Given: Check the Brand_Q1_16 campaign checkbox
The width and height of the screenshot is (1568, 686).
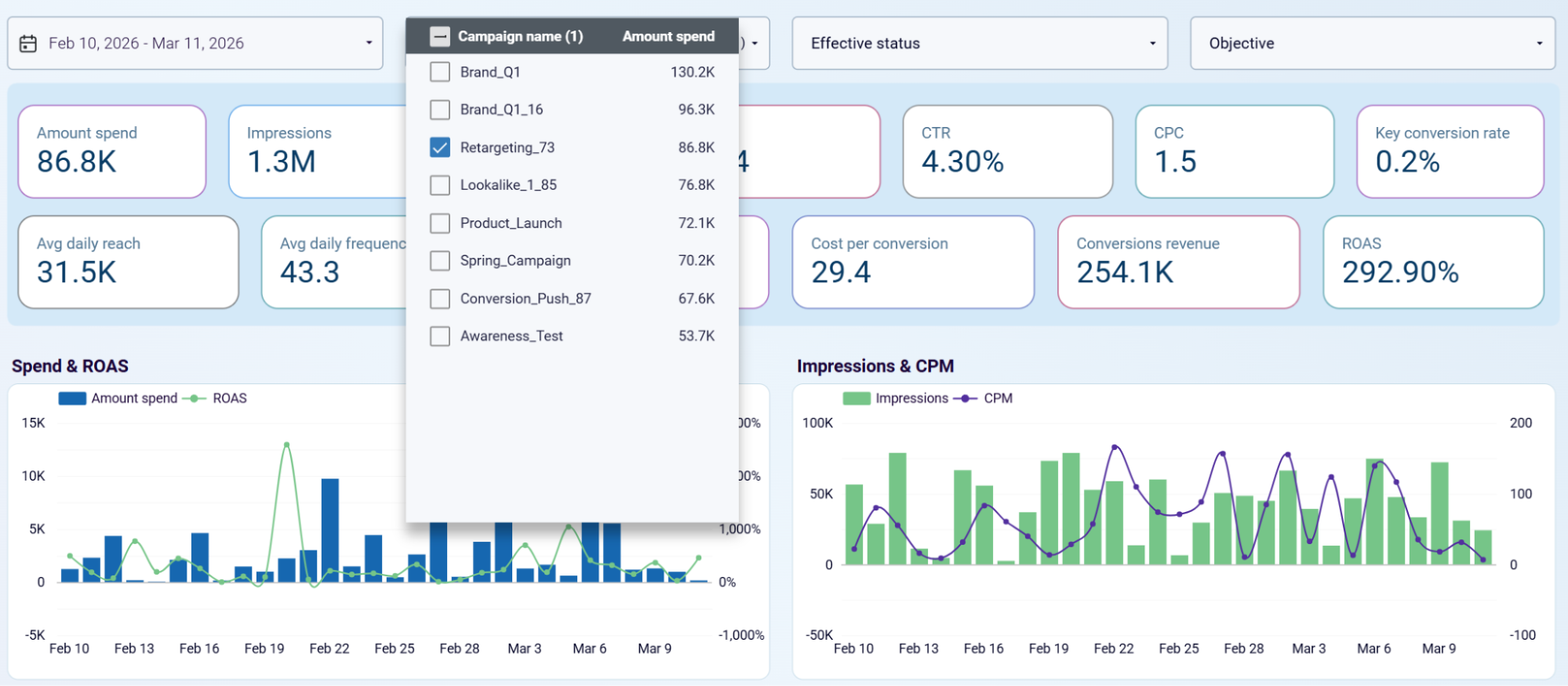Looking at the screenshot, I should [440, 110].
